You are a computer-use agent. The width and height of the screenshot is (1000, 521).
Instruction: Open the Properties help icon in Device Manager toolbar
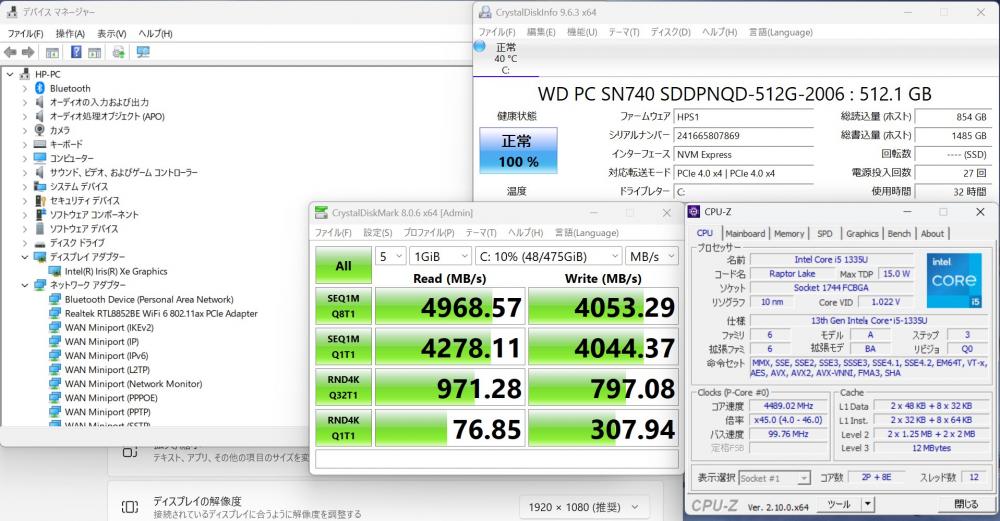(x=76, y=52)
